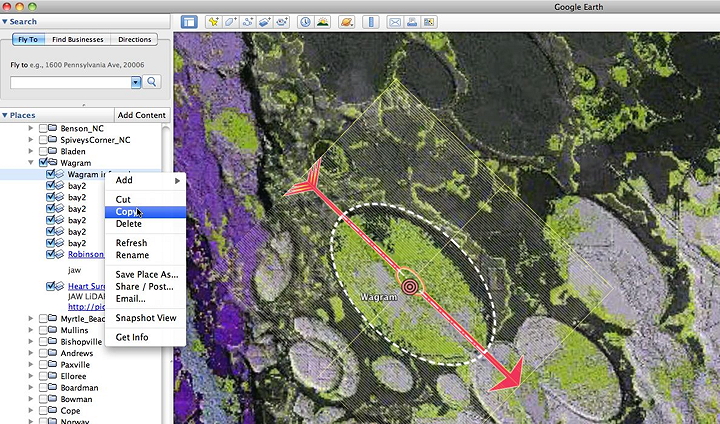Toggle the sunlight icon in toolbar
This screenshot has width=720, height=424.
323,21
